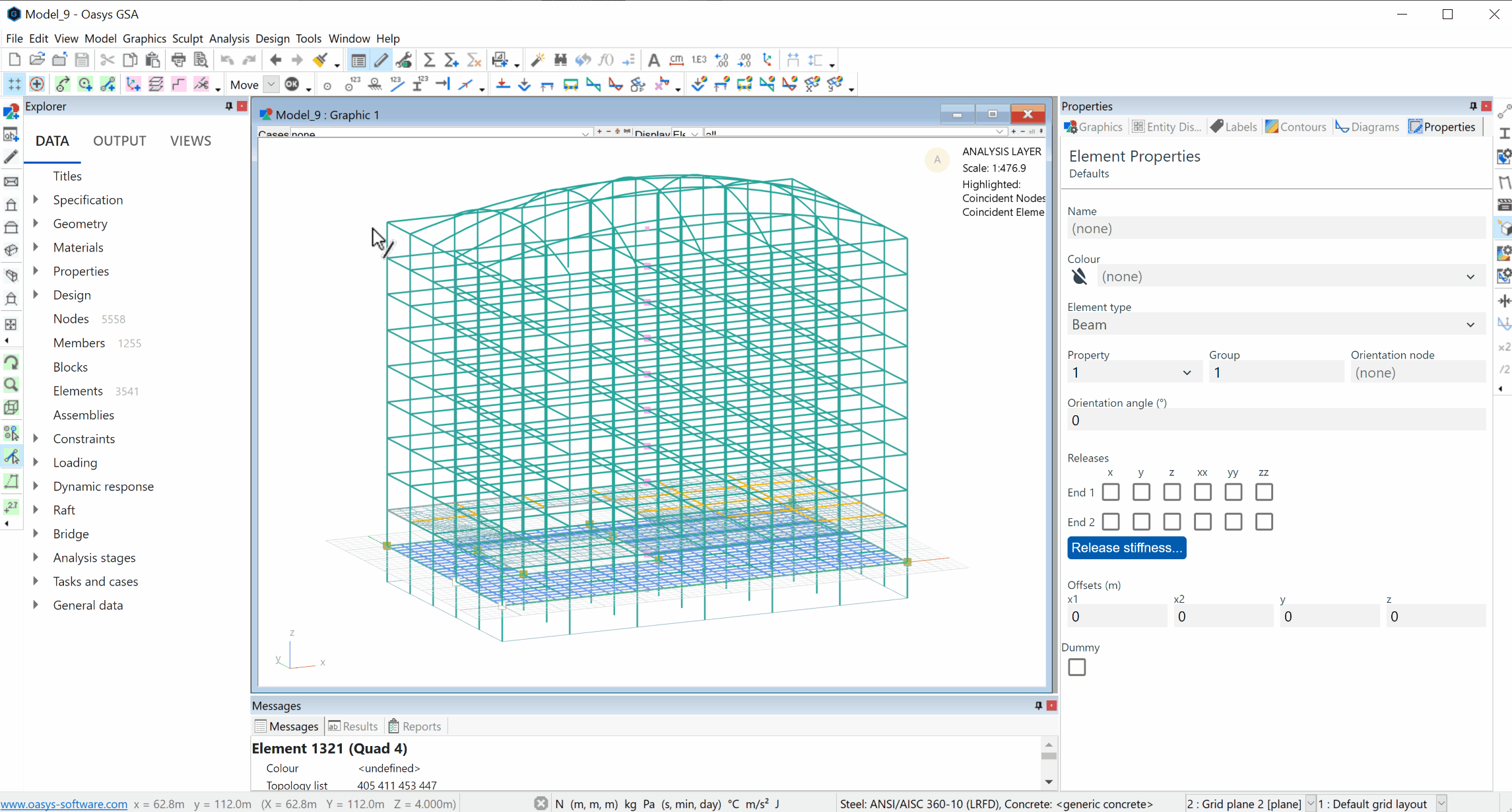Click the Colour swatch for element color
Image resolution: width=1512 pixels, height=812 pixels.
(x=1078, y=277)
